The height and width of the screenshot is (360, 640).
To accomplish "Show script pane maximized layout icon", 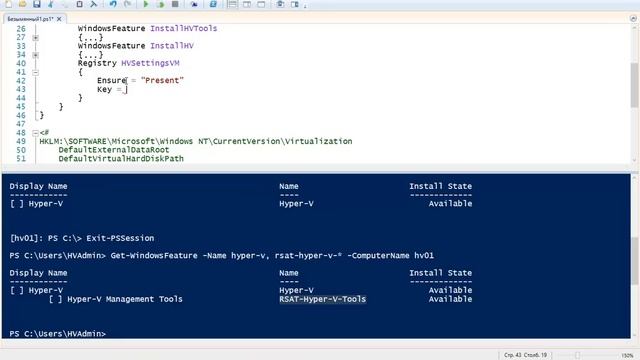I will (x=261, y=4).
